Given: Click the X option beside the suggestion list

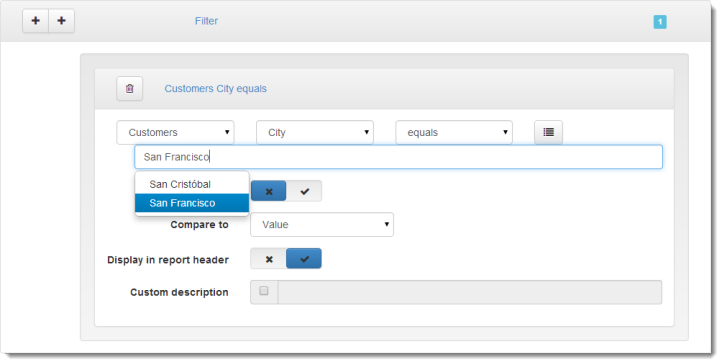Looking at the screenshot, I should 269,191.
